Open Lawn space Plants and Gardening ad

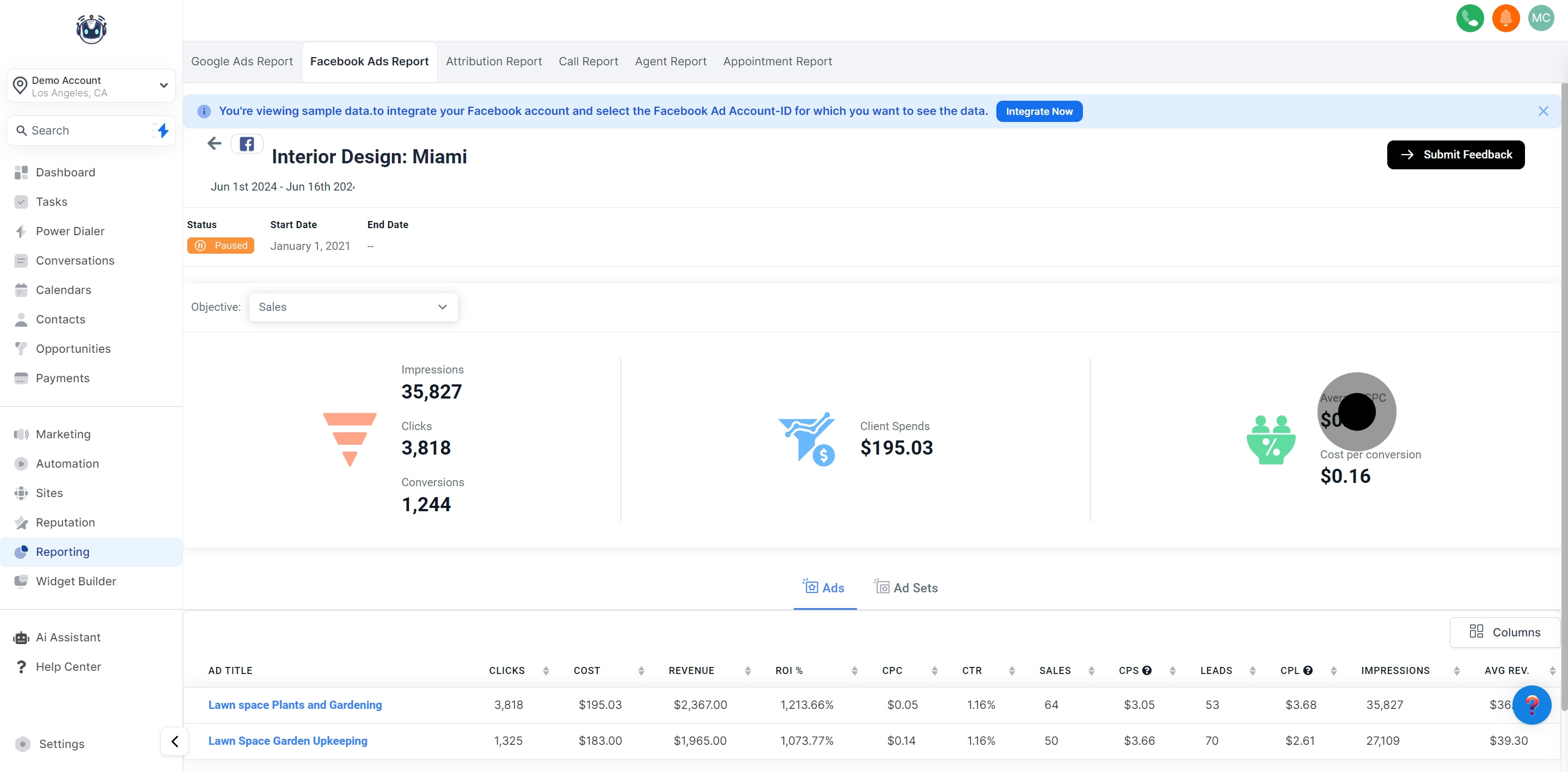click(295, 704)
